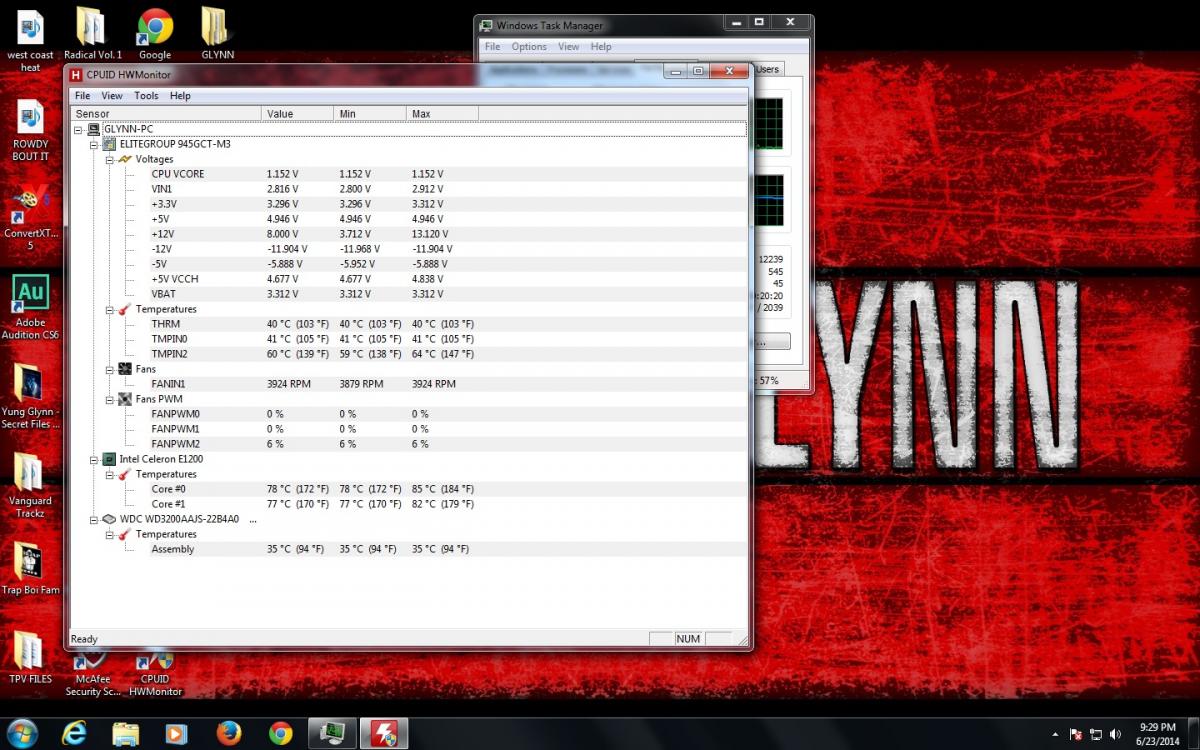Select the McAfee Security Scan desktop shortcut
The width and height of the screenshot is (1200, 750).
(x=93, y=675)
